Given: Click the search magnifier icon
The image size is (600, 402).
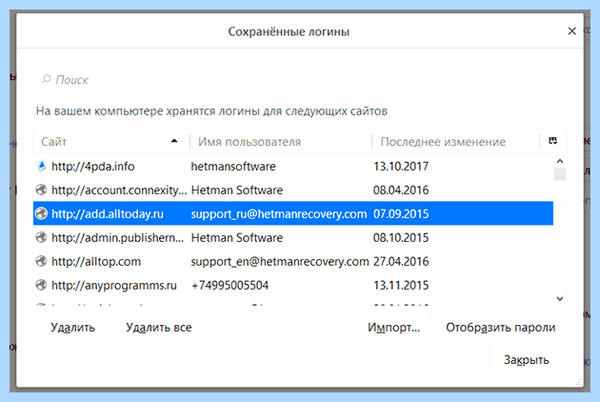Looking at the screenshot, I should point(46,79).
